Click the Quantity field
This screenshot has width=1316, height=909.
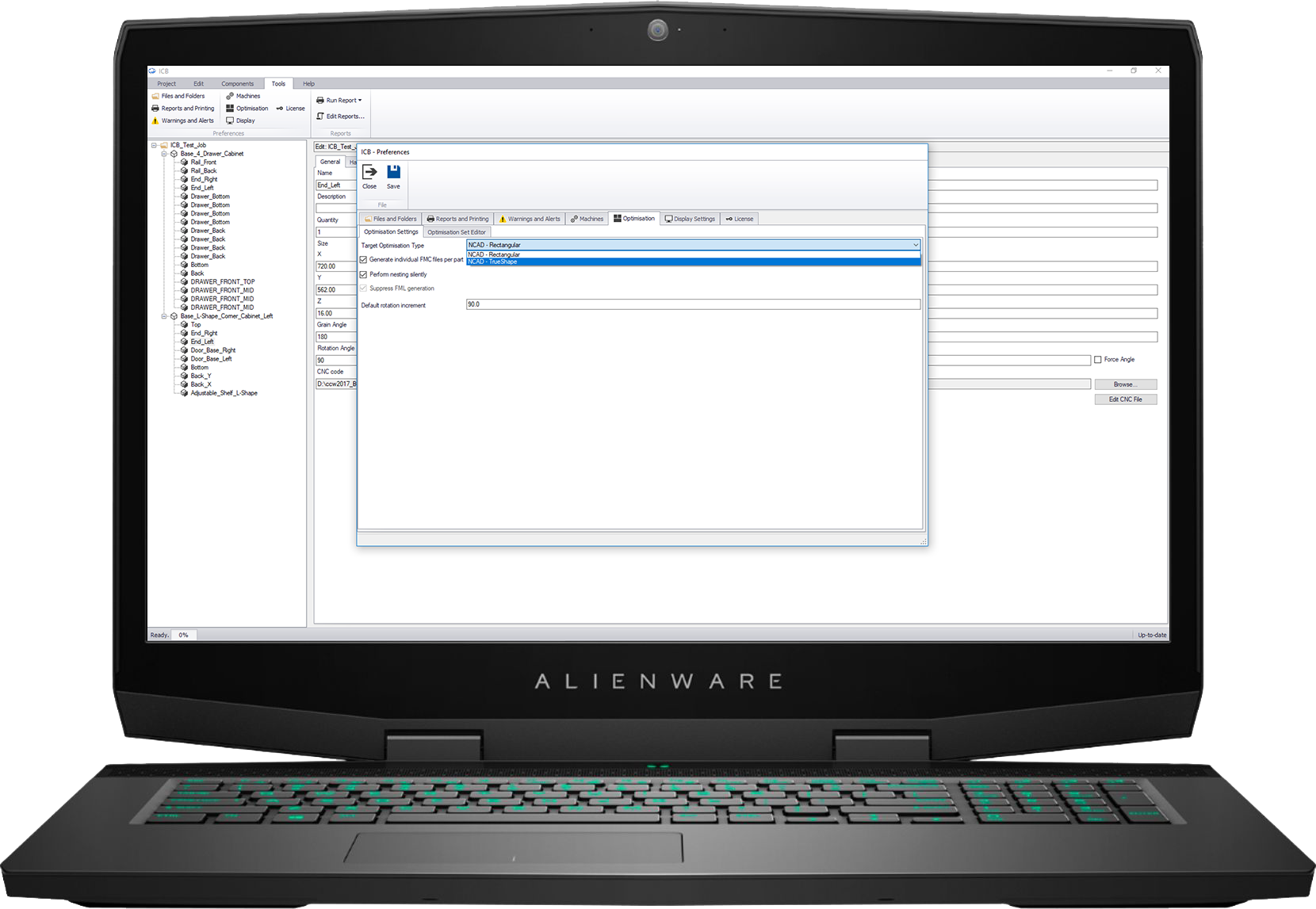[336, 232]
